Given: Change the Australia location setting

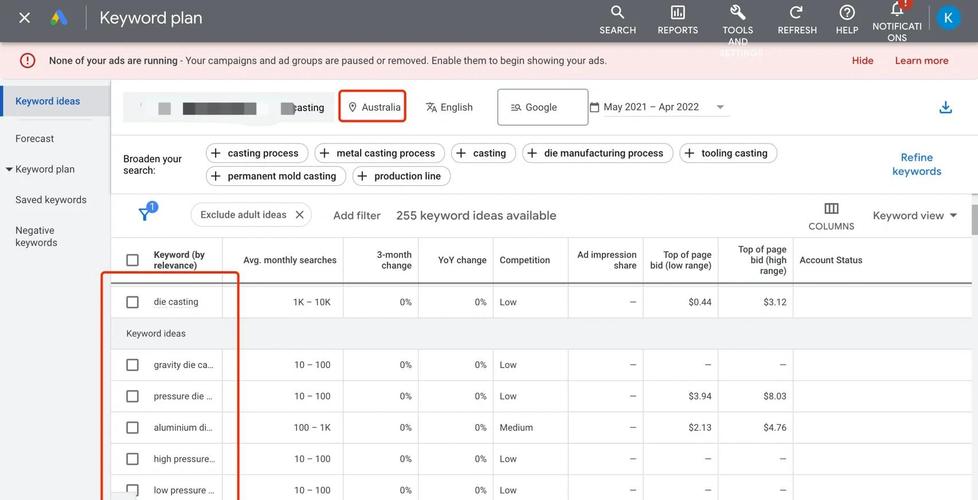Looking at the screenshot, I should [x=373, y=107].
